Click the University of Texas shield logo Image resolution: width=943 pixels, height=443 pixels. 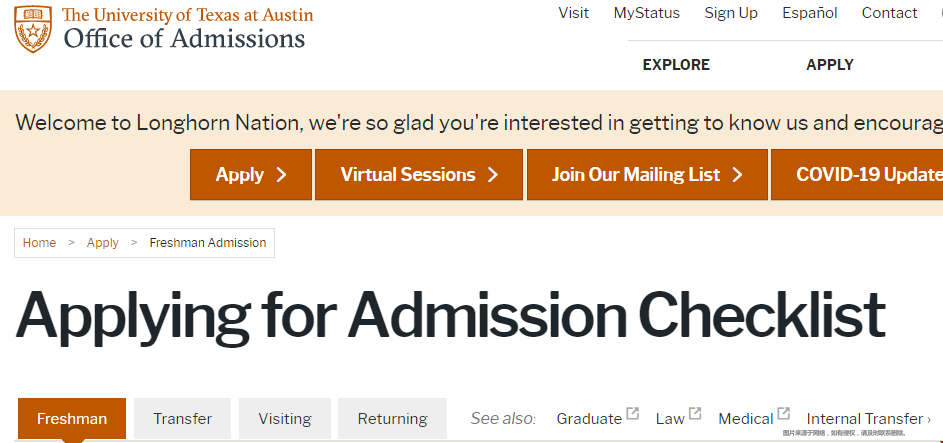(32, 29)
